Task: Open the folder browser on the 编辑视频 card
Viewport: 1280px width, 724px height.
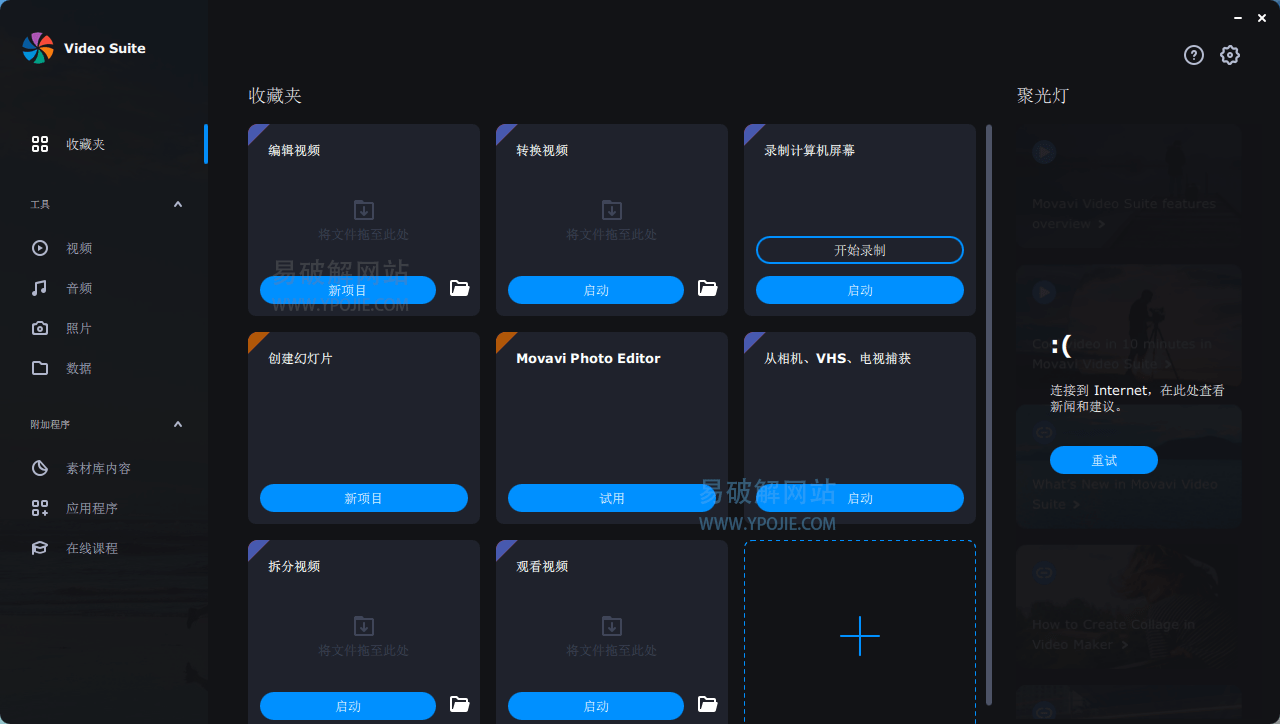Action: tap(459, 289)
